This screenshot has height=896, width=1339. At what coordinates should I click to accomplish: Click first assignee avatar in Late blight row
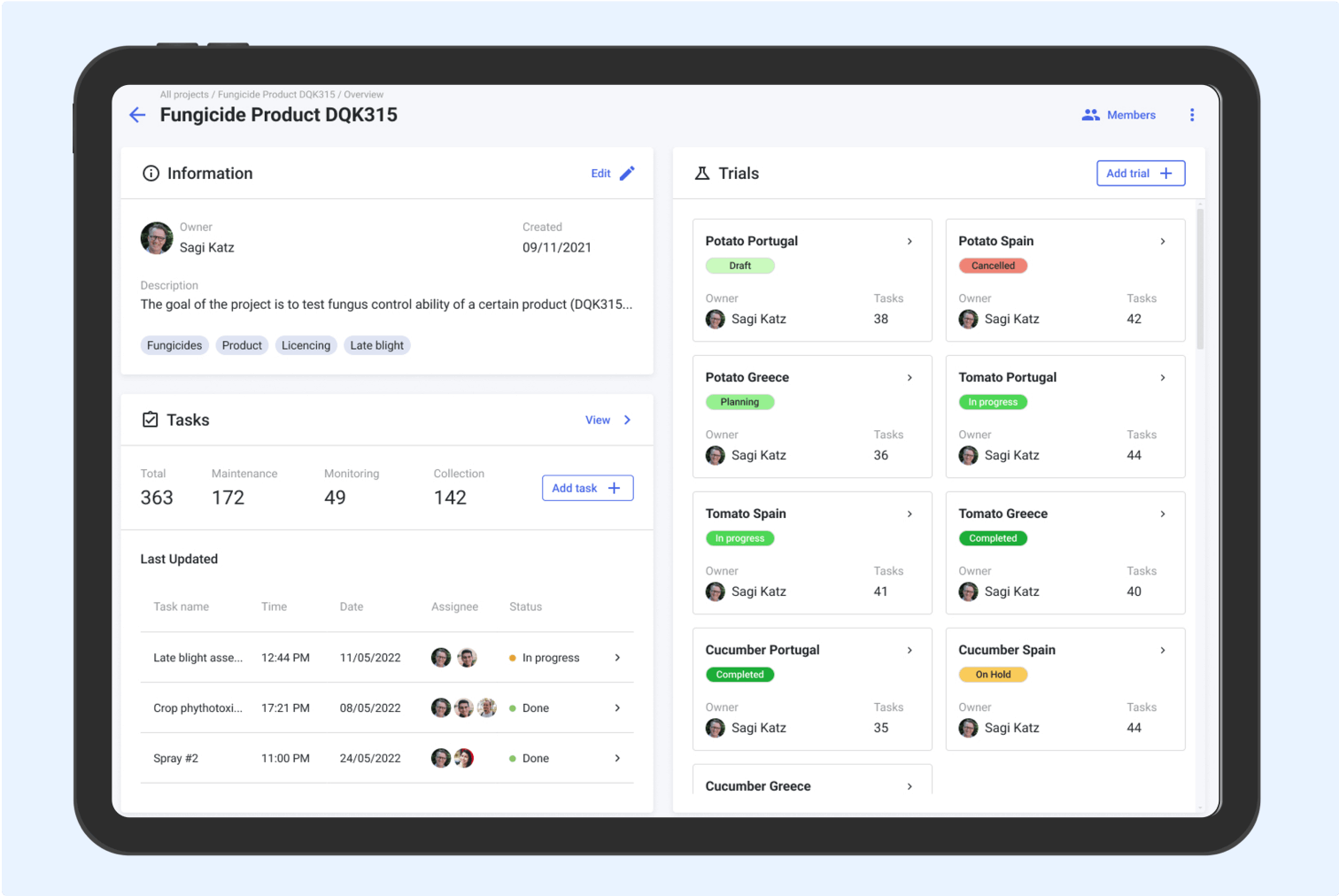click(441, 658)
